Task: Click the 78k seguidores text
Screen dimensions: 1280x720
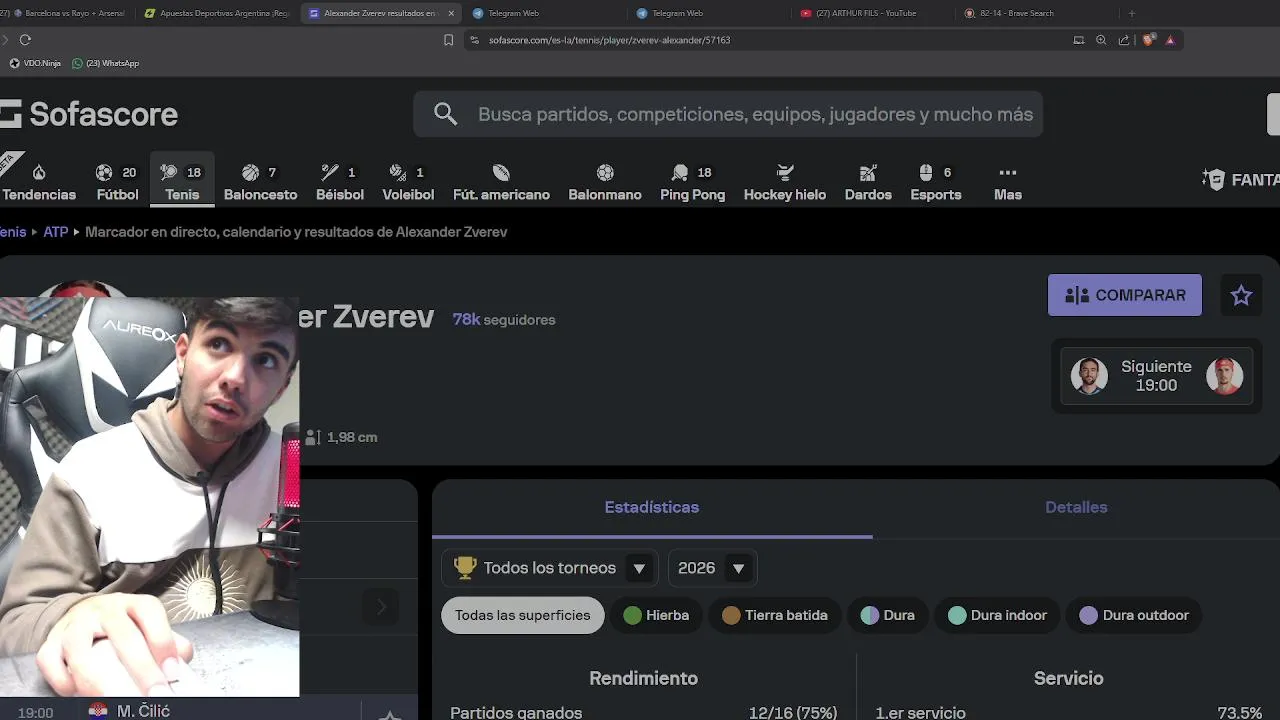Action: (x=504, y=320)
